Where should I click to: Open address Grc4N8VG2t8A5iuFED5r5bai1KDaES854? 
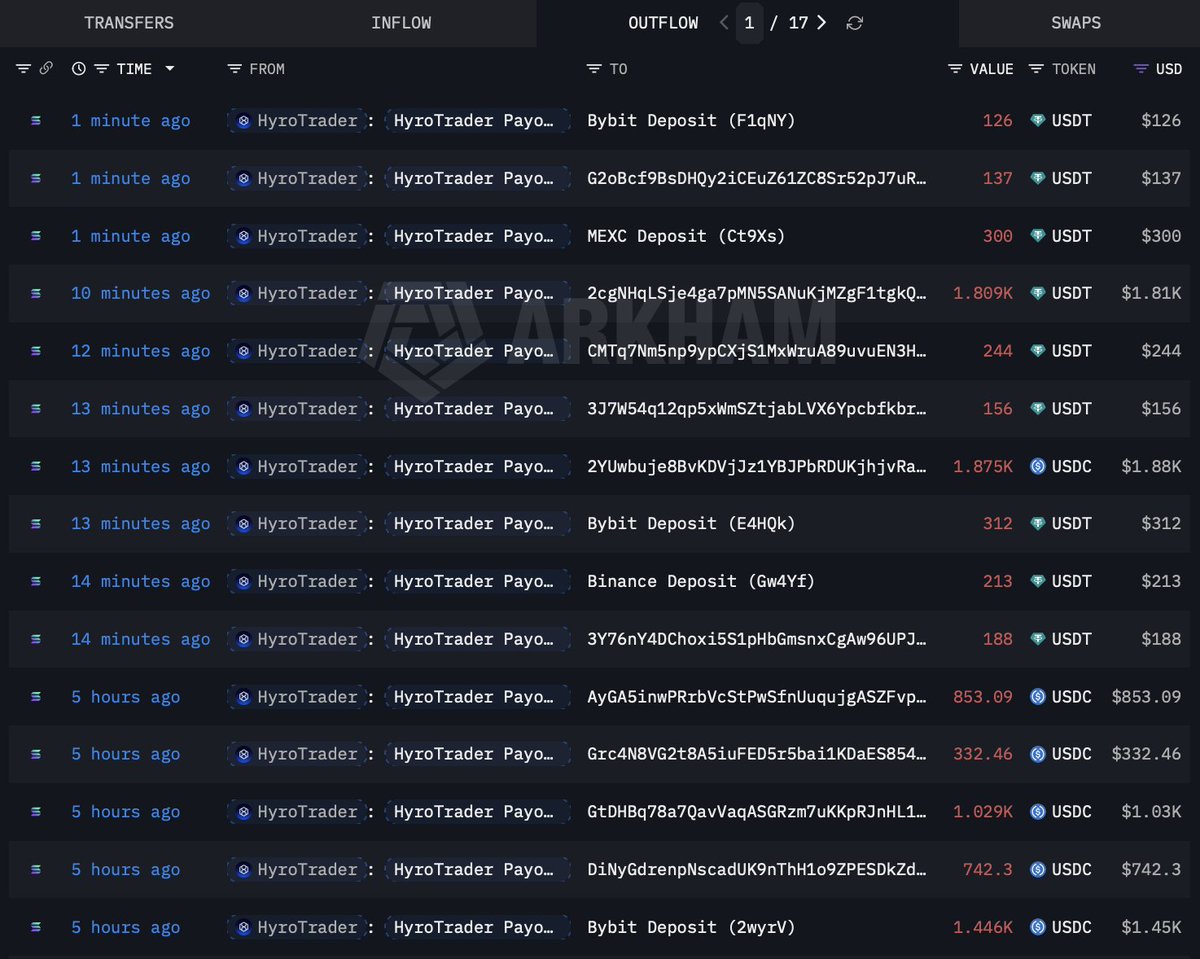[x=757, y=755]
